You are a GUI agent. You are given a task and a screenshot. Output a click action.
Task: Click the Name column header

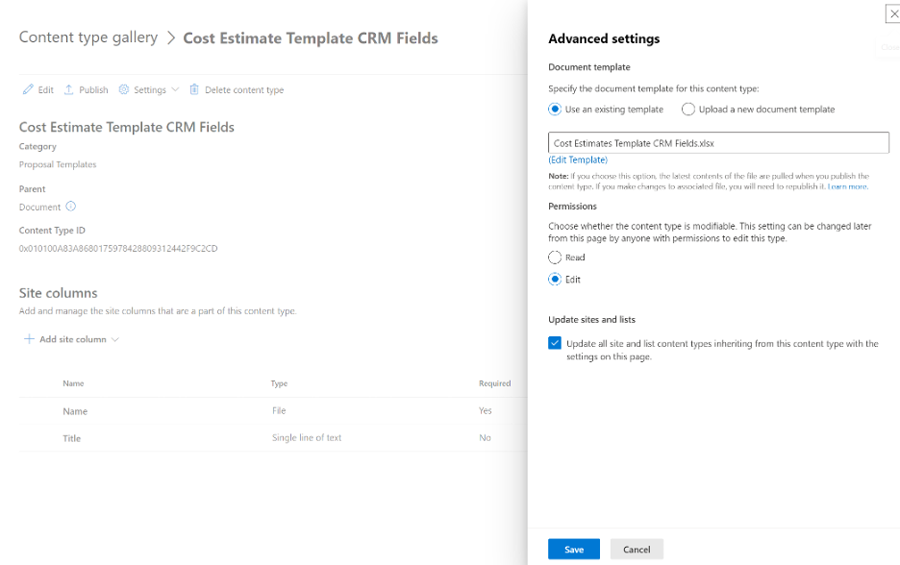tap(73, 383)
